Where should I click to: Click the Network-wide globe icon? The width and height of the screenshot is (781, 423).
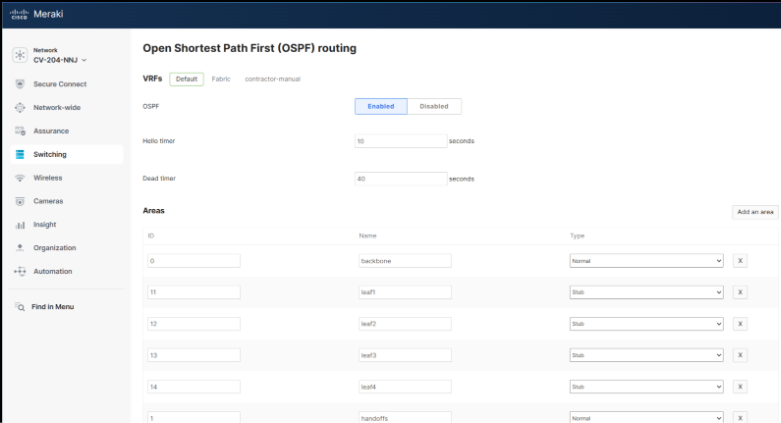click(20, 107)
